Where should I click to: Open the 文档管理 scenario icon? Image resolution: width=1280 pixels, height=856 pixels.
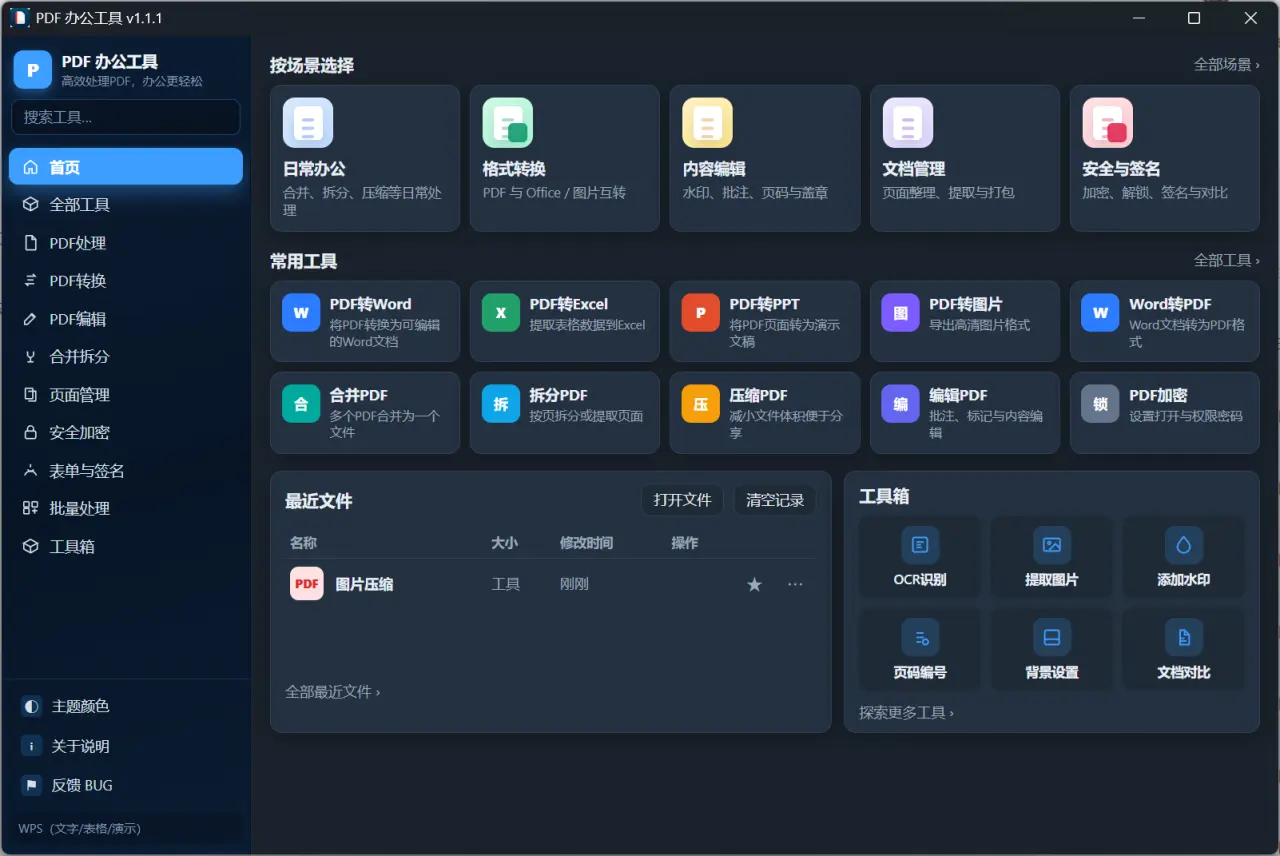pos(908,123)
